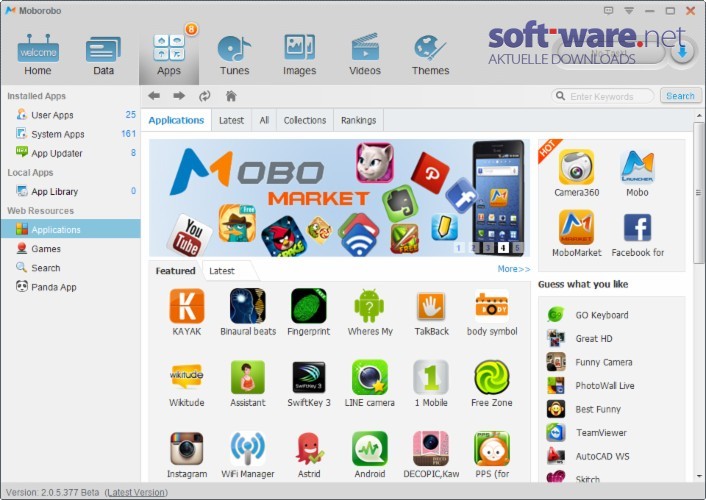Open Panda App resource

[71, 287]
